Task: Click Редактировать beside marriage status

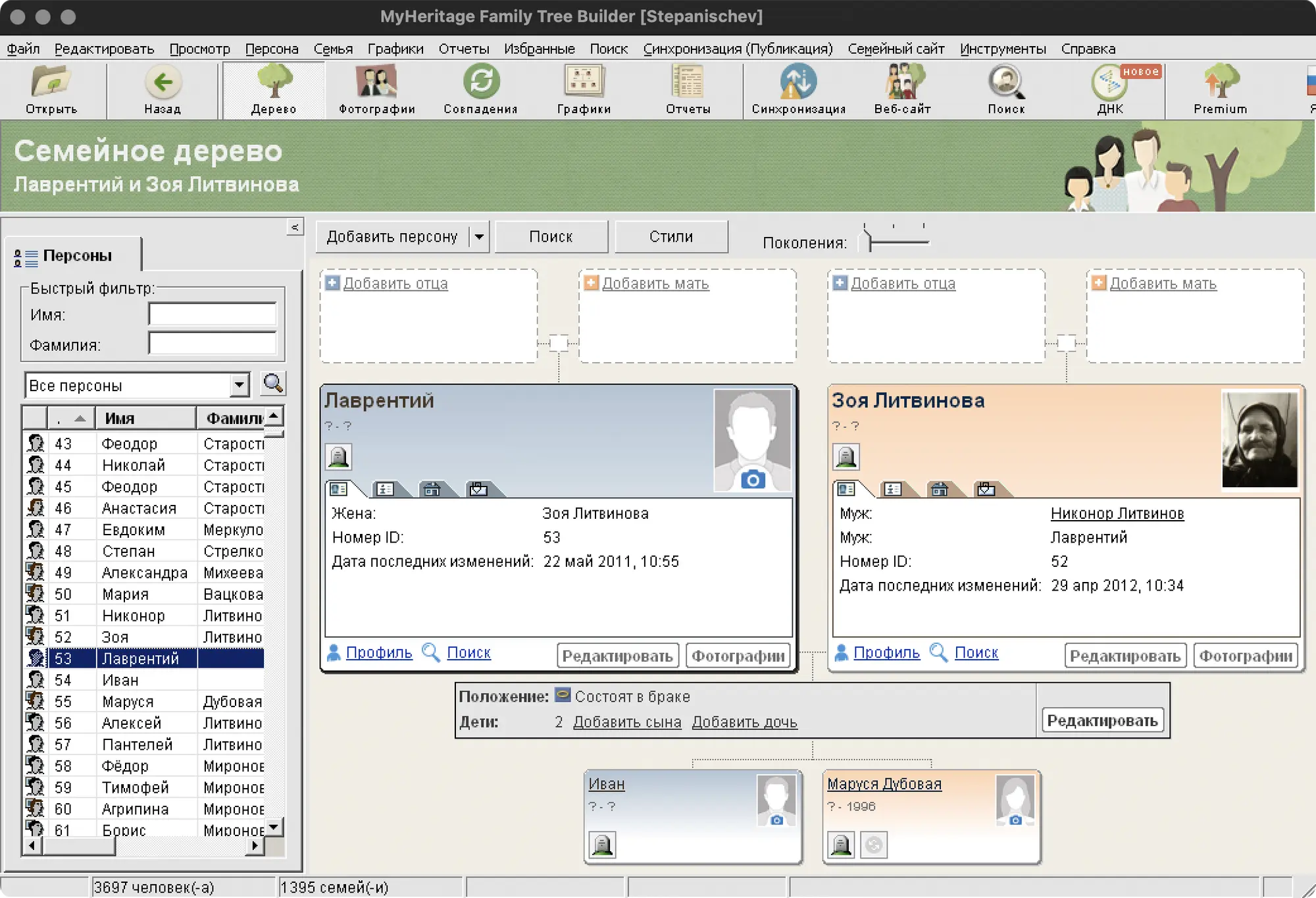Action: tap(1102, 720)
